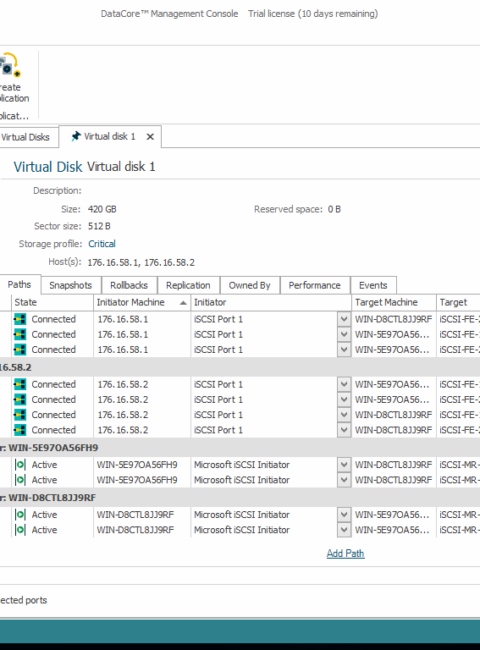Screen dimensions: 480x650
Task: Open Initiator dropdown in 176.16.58.2 WIN-D8CTL8JJ9RF iSCSI-FE-2 row
Action: tap(344, 430)
